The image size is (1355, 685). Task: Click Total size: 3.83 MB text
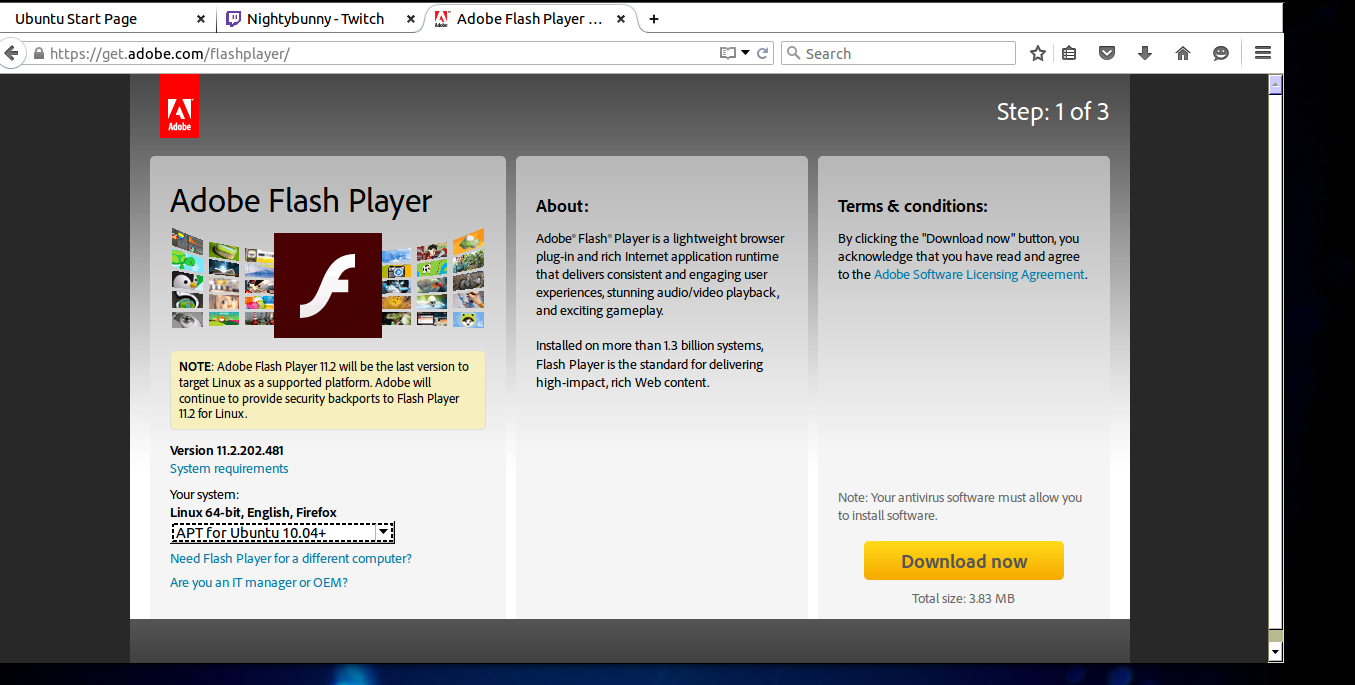(963, 599)
